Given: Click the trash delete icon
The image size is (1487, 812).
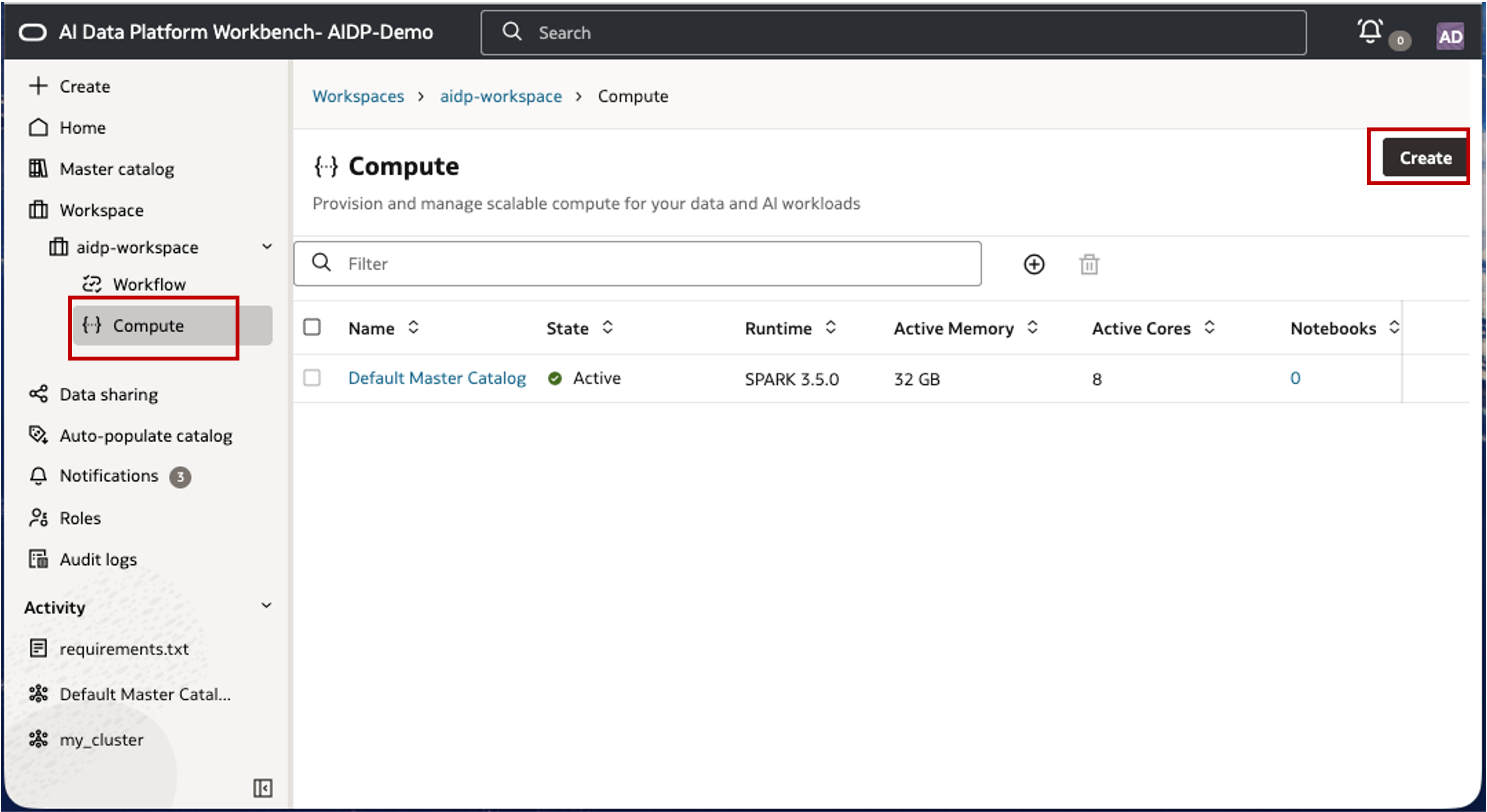Looking at the screenshot, I should point(1089,264).
